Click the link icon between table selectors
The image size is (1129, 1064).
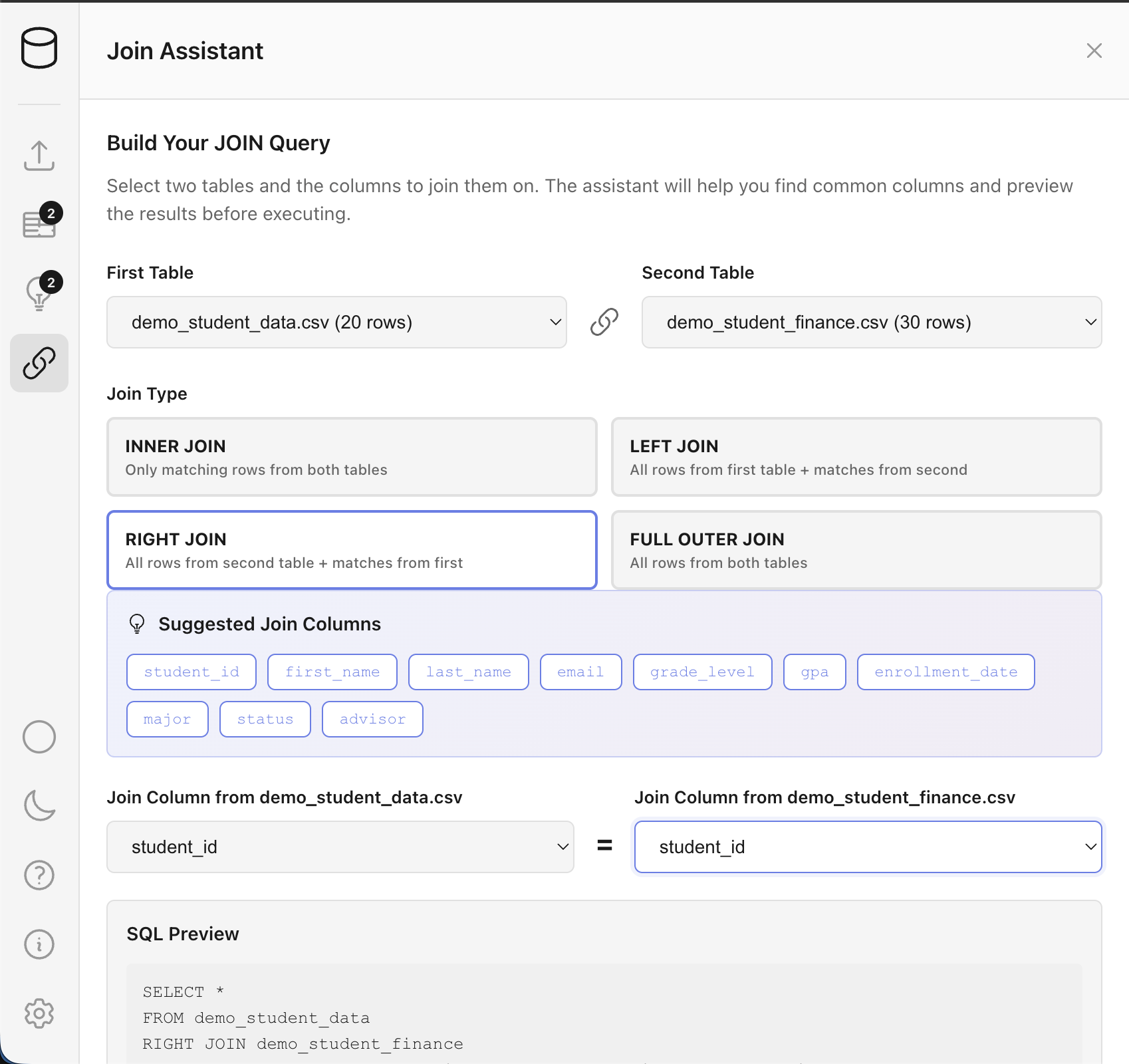[603, 322]
